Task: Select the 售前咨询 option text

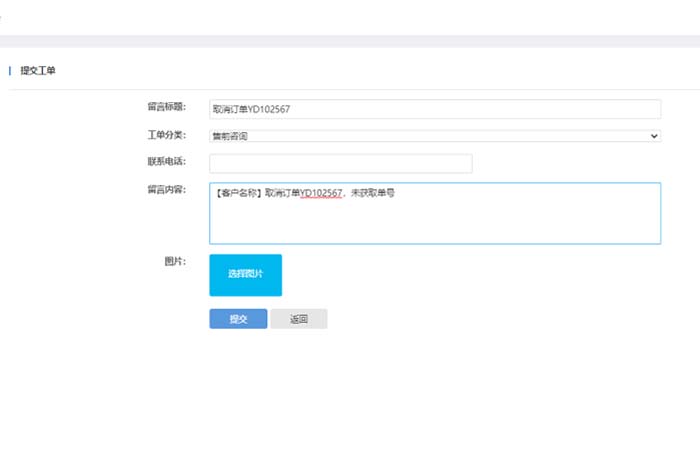Action: click(x=230, y=136)
